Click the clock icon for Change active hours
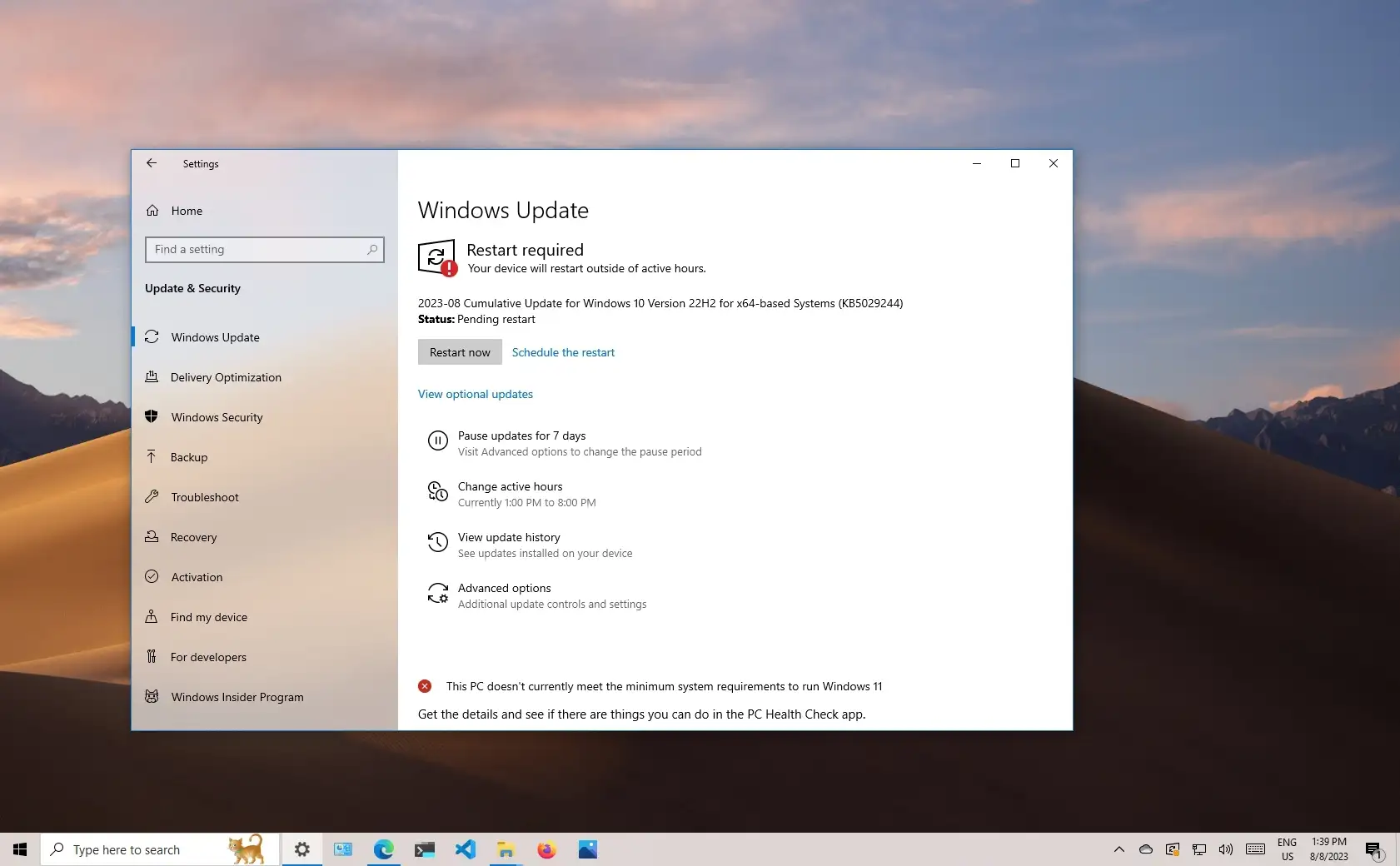Viewport: 1400px width, 866px height. point(438,491)
